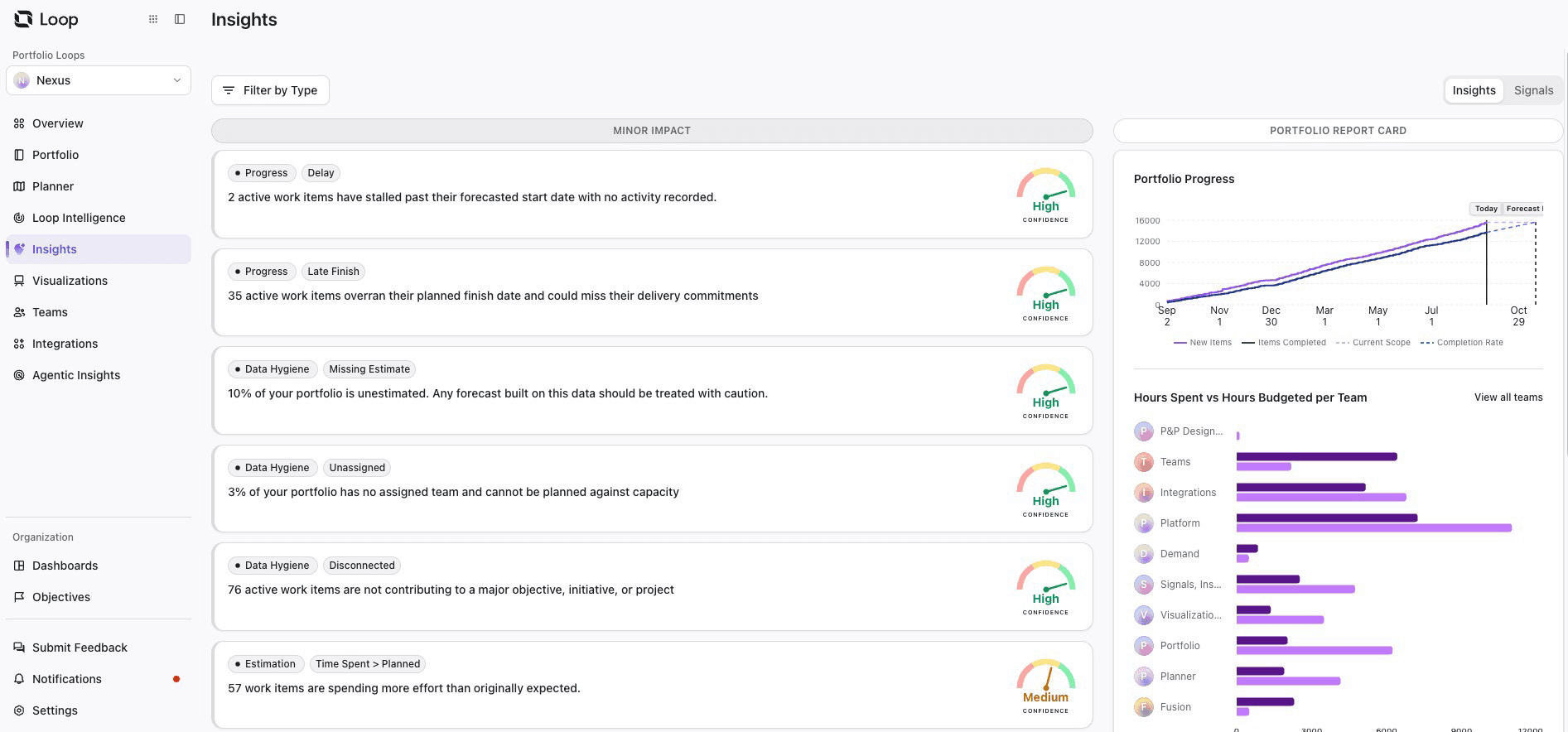This screenshot has width=1568, height=732.
Task: Click the Planner map icon
Action: tap(19, 186)
